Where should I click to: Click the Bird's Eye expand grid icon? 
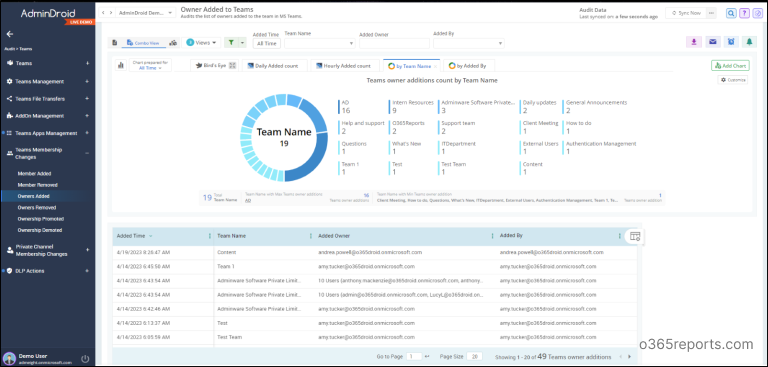233,65
